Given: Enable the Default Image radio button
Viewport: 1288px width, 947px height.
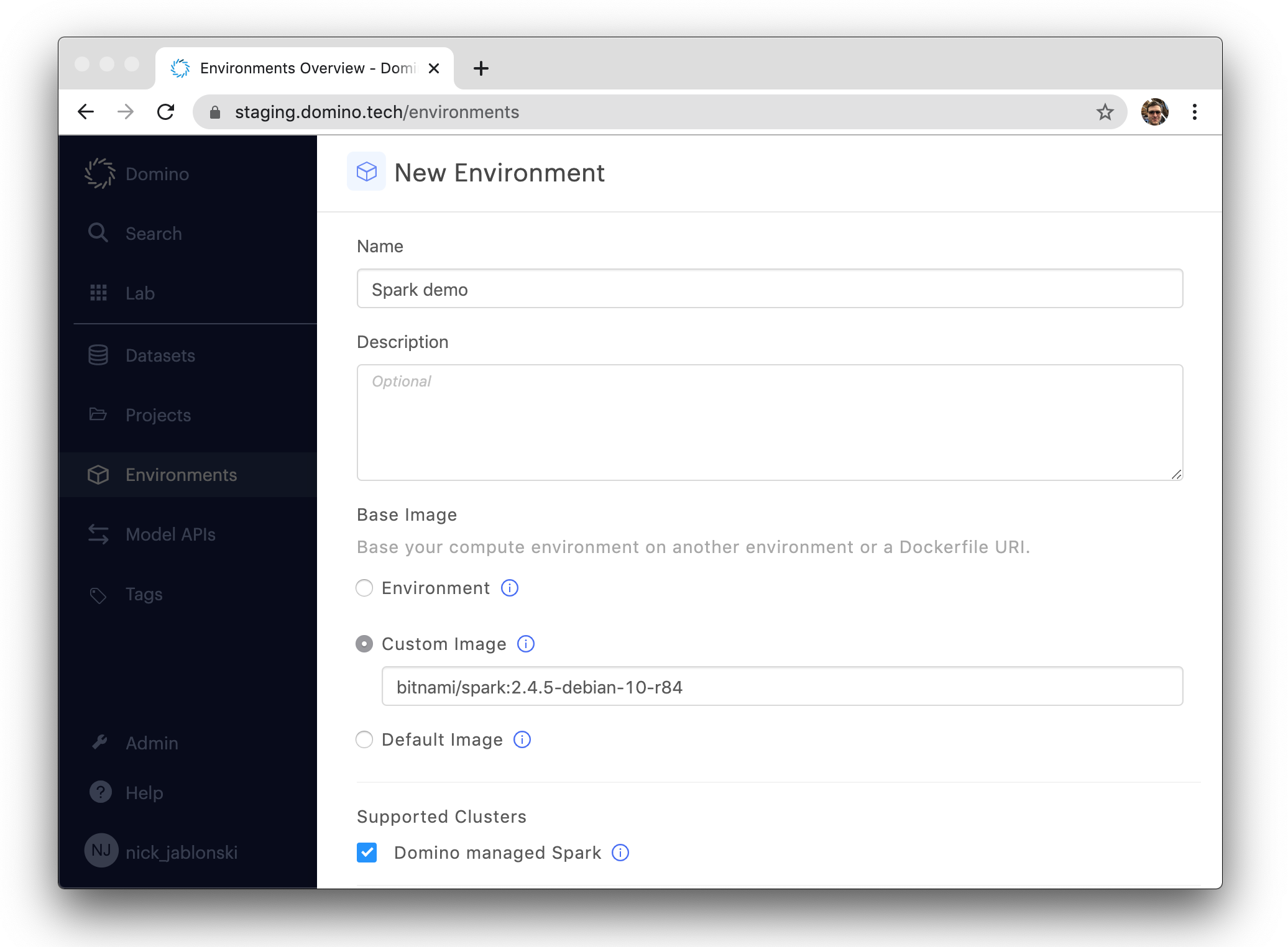Looking at the screenshot, I should click(x=364, y=740).
